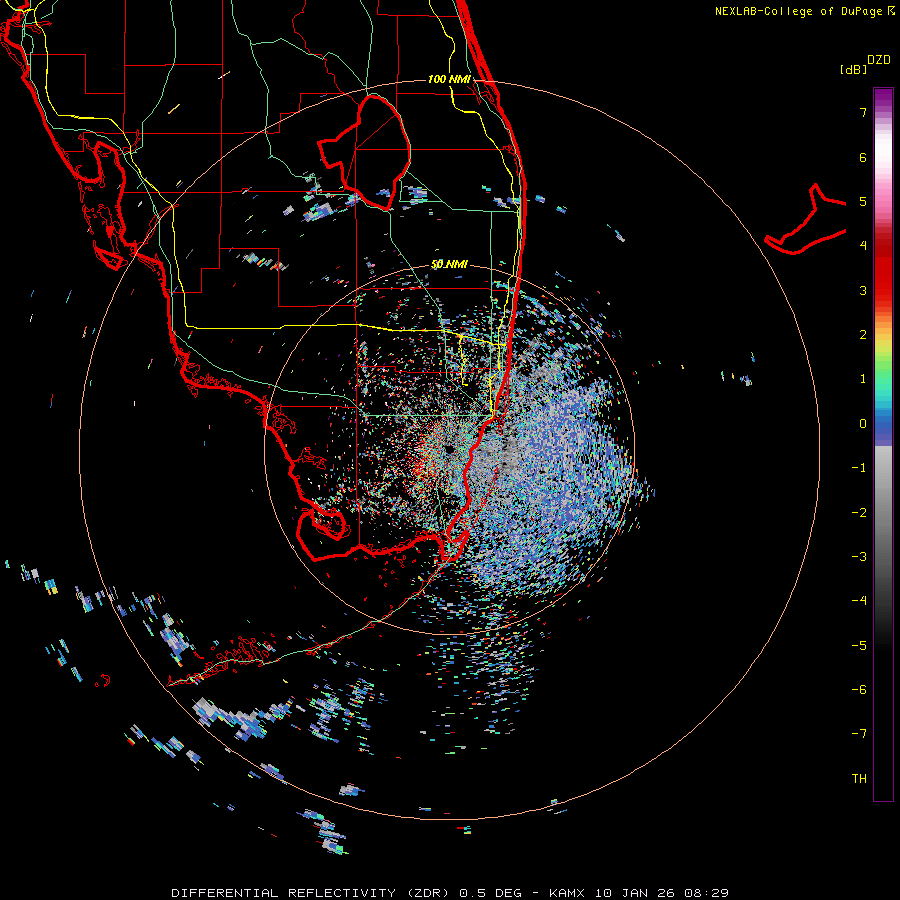Click the blue 0 dB band of color bar
The image size is (900, 900).
(x=883, y=426)
